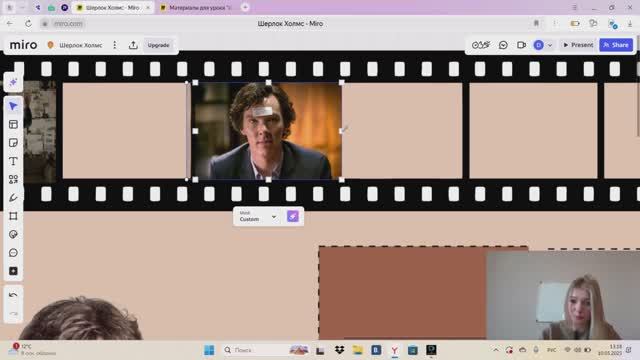
Task: Select the Comment tool
Action: (x=13, y=253)
